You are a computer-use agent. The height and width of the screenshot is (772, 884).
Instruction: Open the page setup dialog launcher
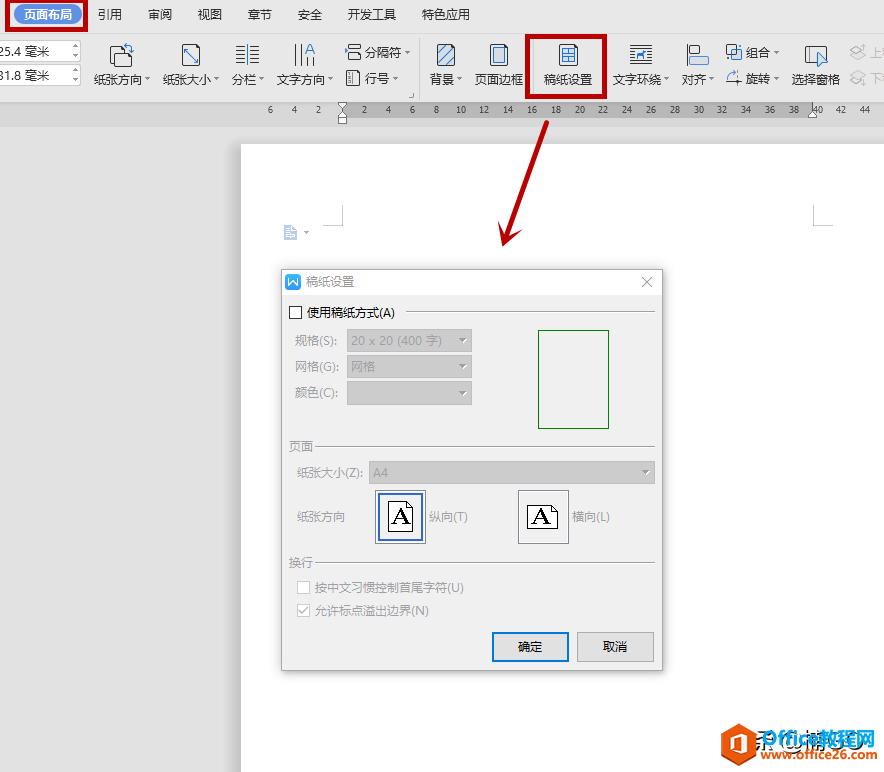(412, 96)
